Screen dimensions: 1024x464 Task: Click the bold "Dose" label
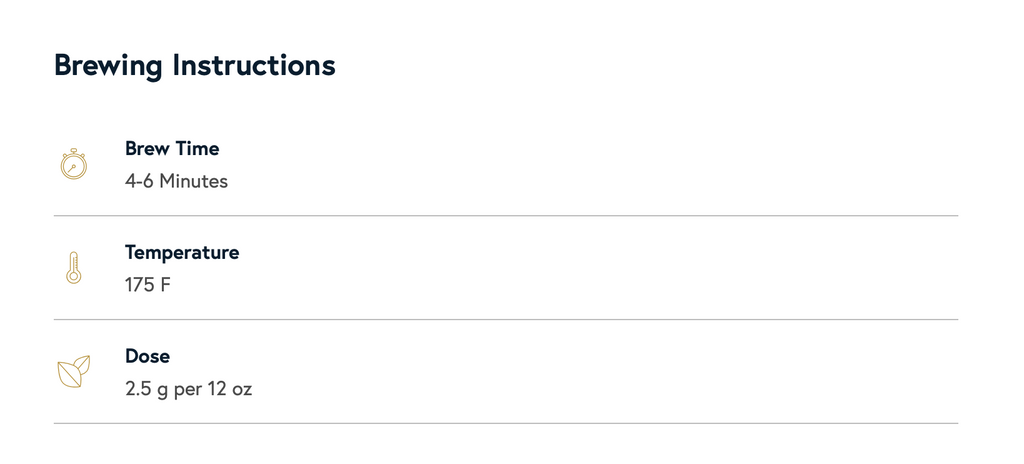coord(148,356)
